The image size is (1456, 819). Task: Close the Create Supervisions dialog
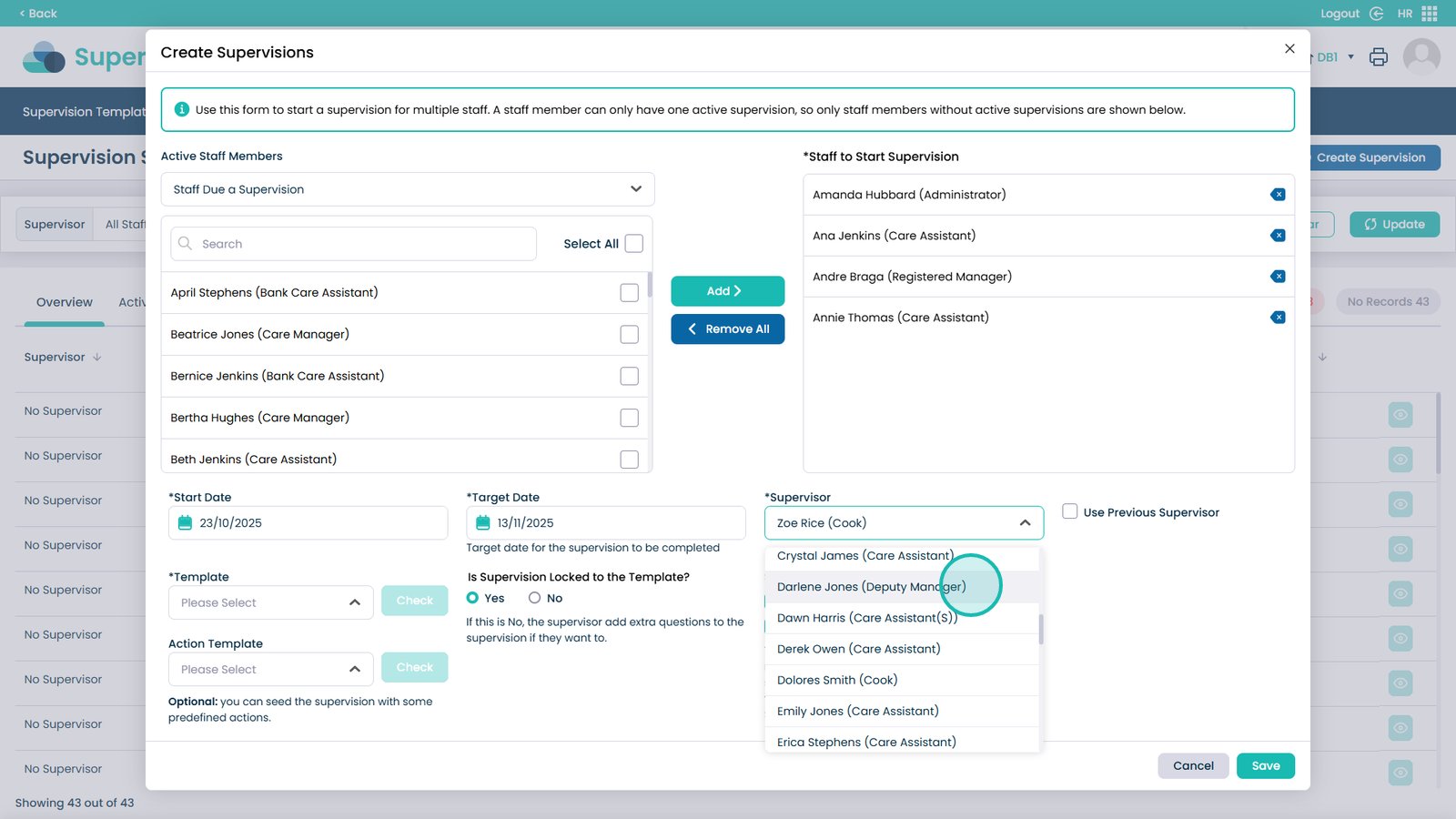(1289, 49)
